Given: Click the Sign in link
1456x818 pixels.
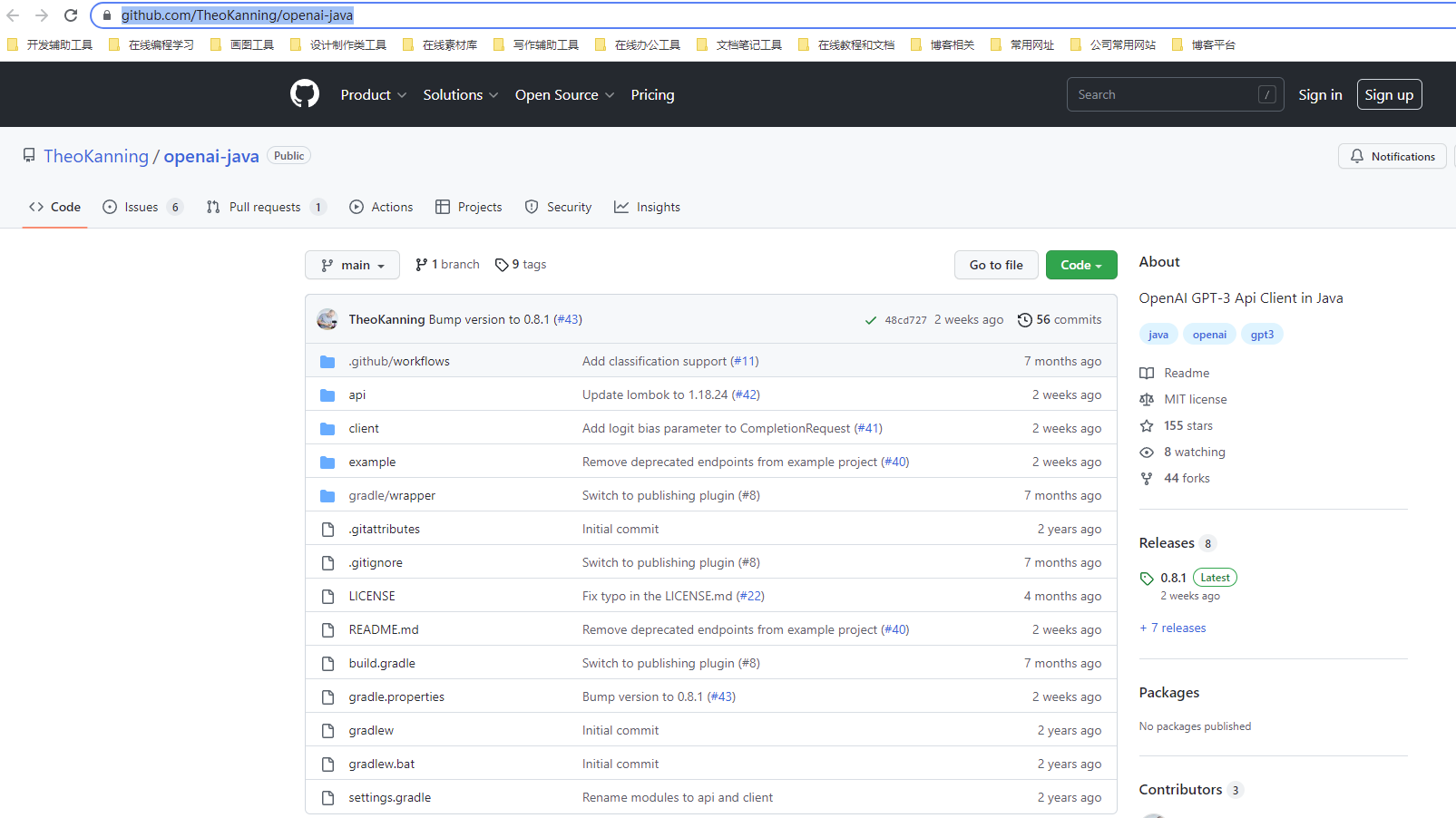Looking at the screenshot, I should tap(1320, 94).
